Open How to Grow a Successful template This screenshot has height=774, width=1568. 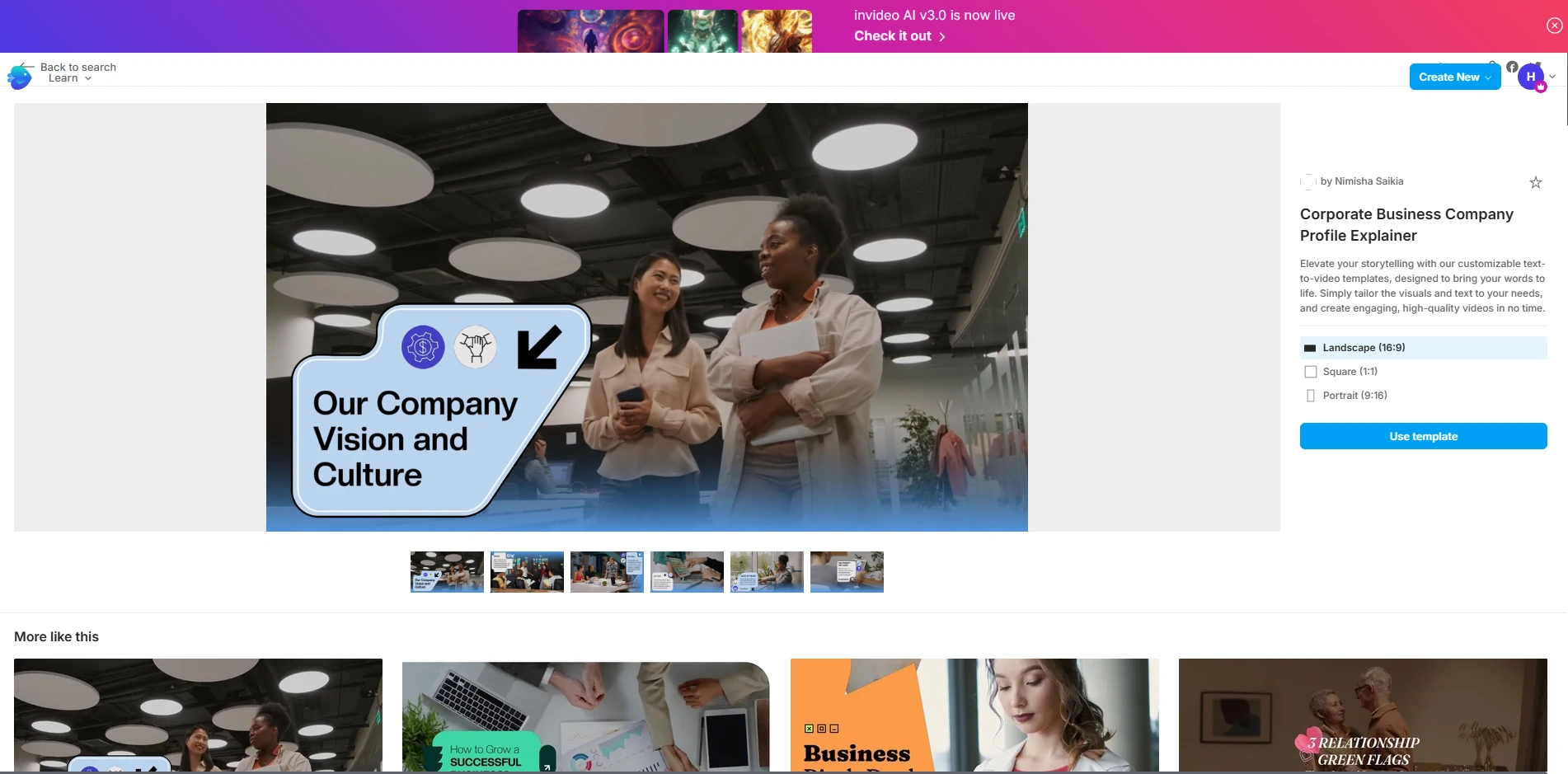coord(586,715)
